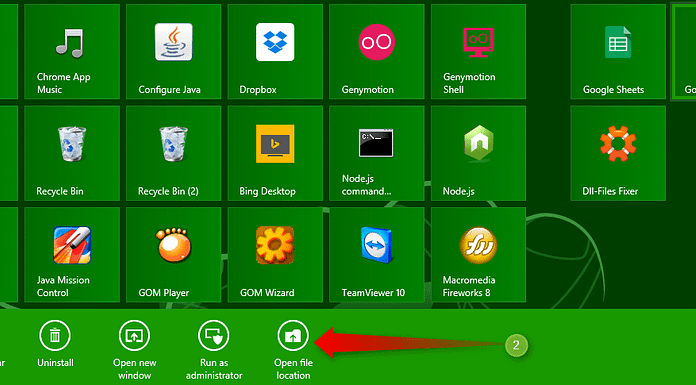The width and height of the screenshot is (696, 385).
Task: Open the Dropbox tile
Action: click(275, 52)
